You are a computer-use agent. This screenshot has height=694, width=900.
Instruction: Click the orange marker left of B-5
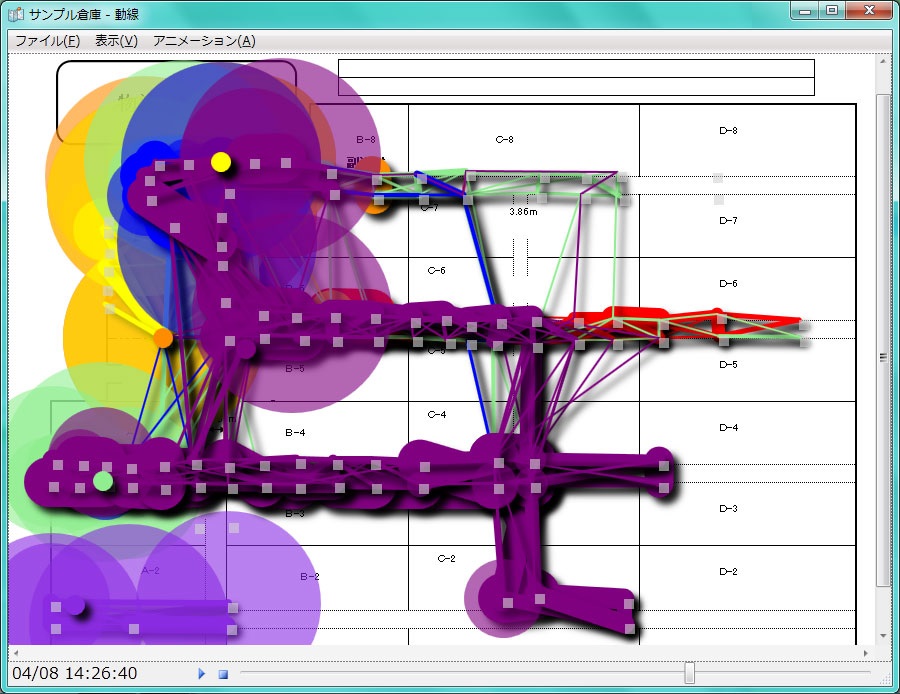coord(163,338)
